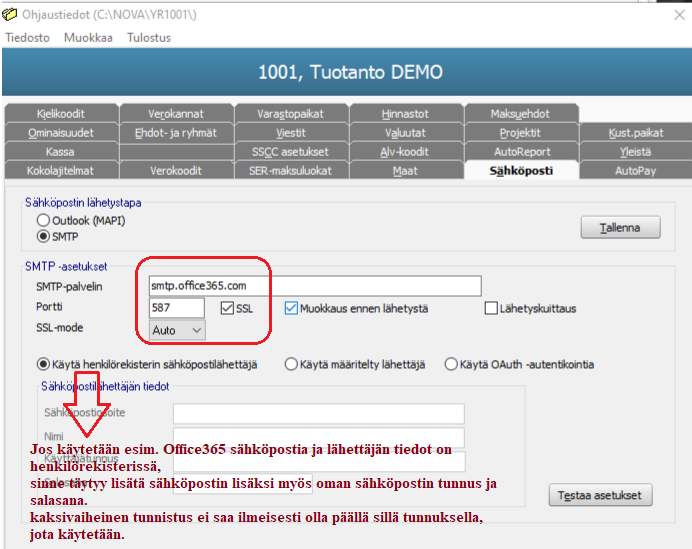
Task: Switch to the Varastopaikat tab
Action: pos(291,114)
